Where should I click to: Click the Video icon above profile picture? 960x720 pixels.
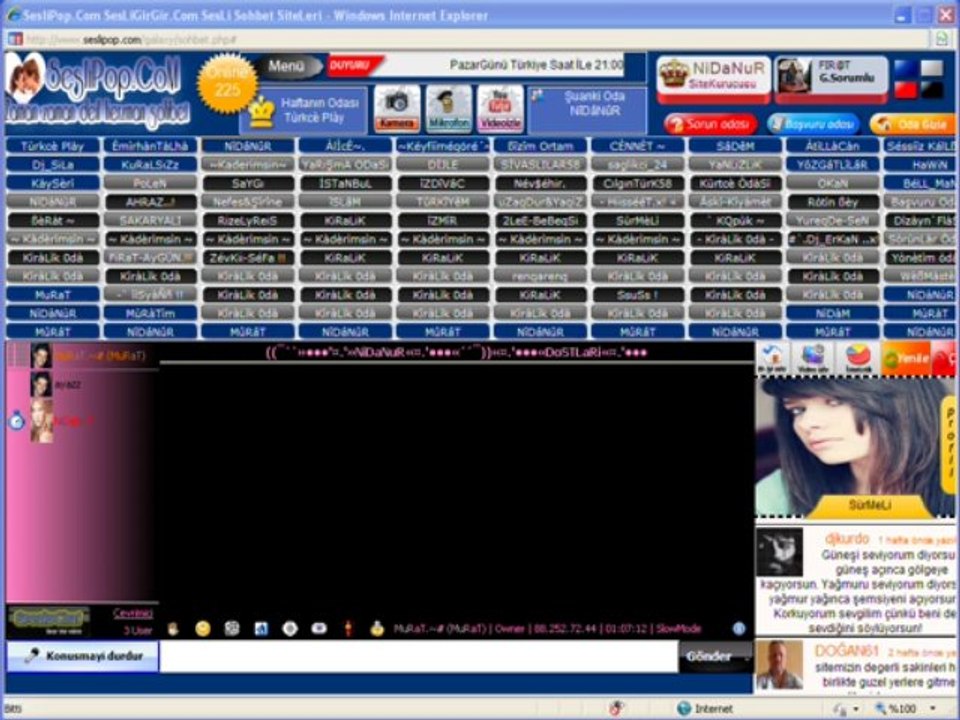coord(814,358)
